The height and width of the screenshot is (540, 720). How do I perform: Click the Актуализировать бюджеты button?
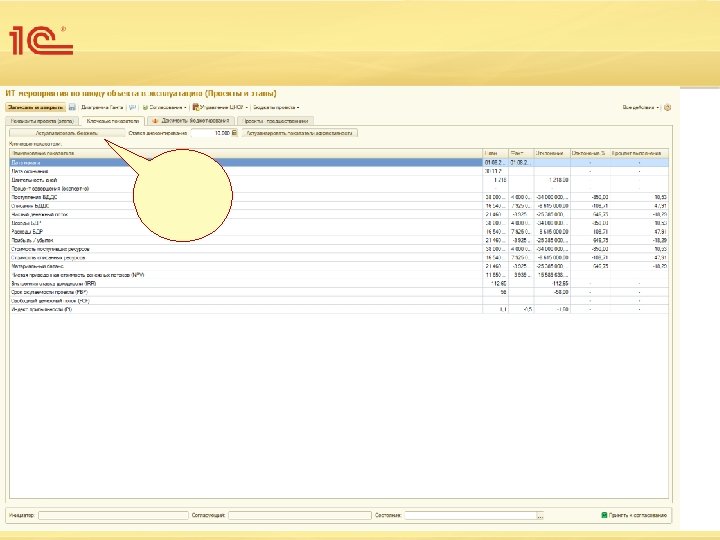pyautogui.click(x=67, y=132)
